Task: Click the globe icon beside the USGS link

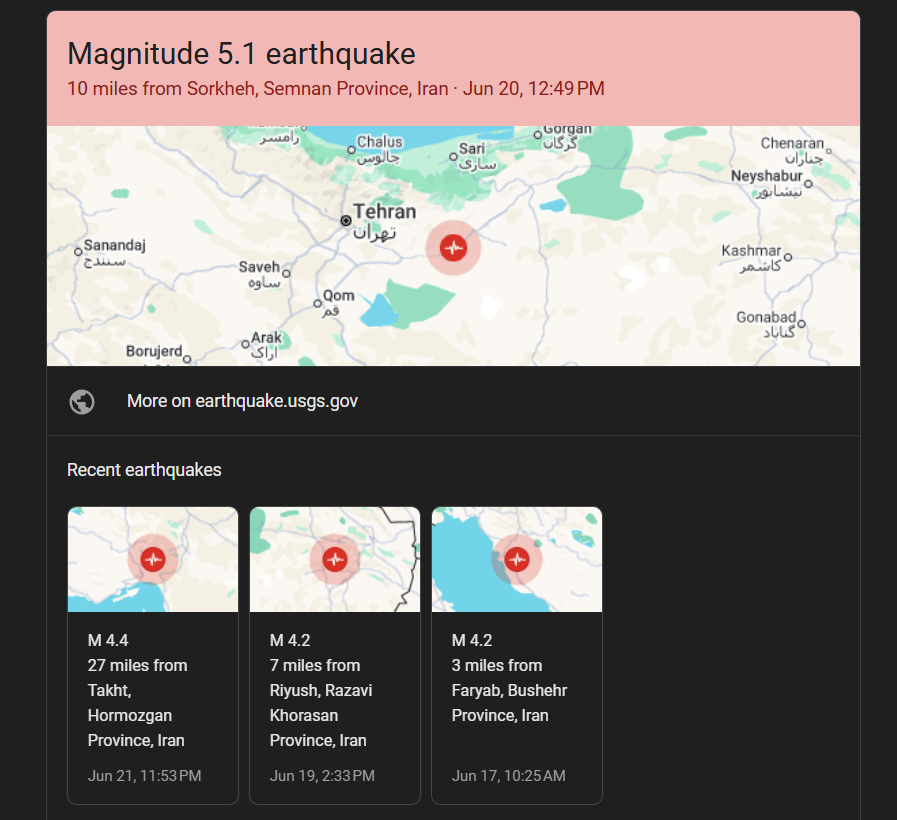Action: [x=82, y=402]
